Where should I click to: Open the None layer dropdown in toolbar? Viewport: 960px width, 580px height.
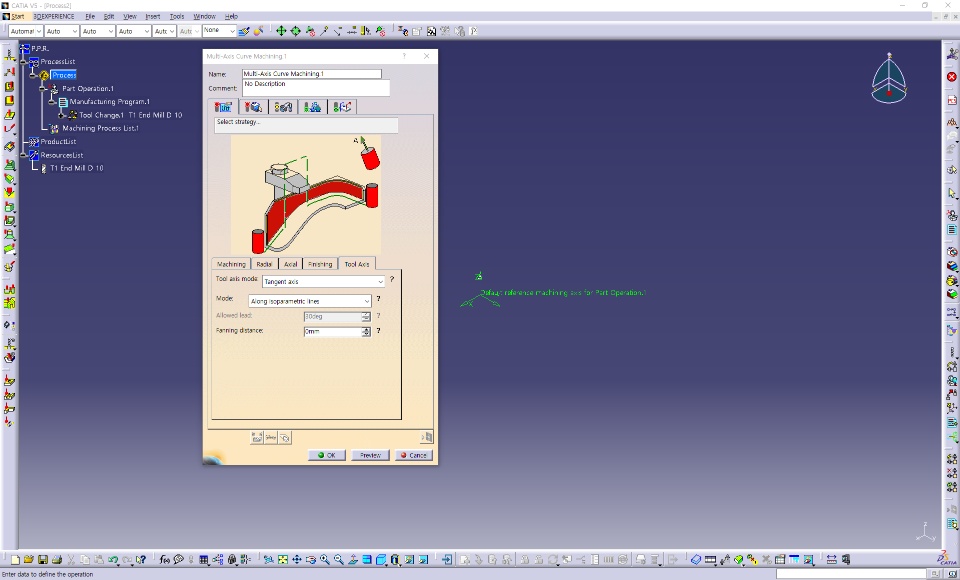pyautogui.click(x=219, y=31)
